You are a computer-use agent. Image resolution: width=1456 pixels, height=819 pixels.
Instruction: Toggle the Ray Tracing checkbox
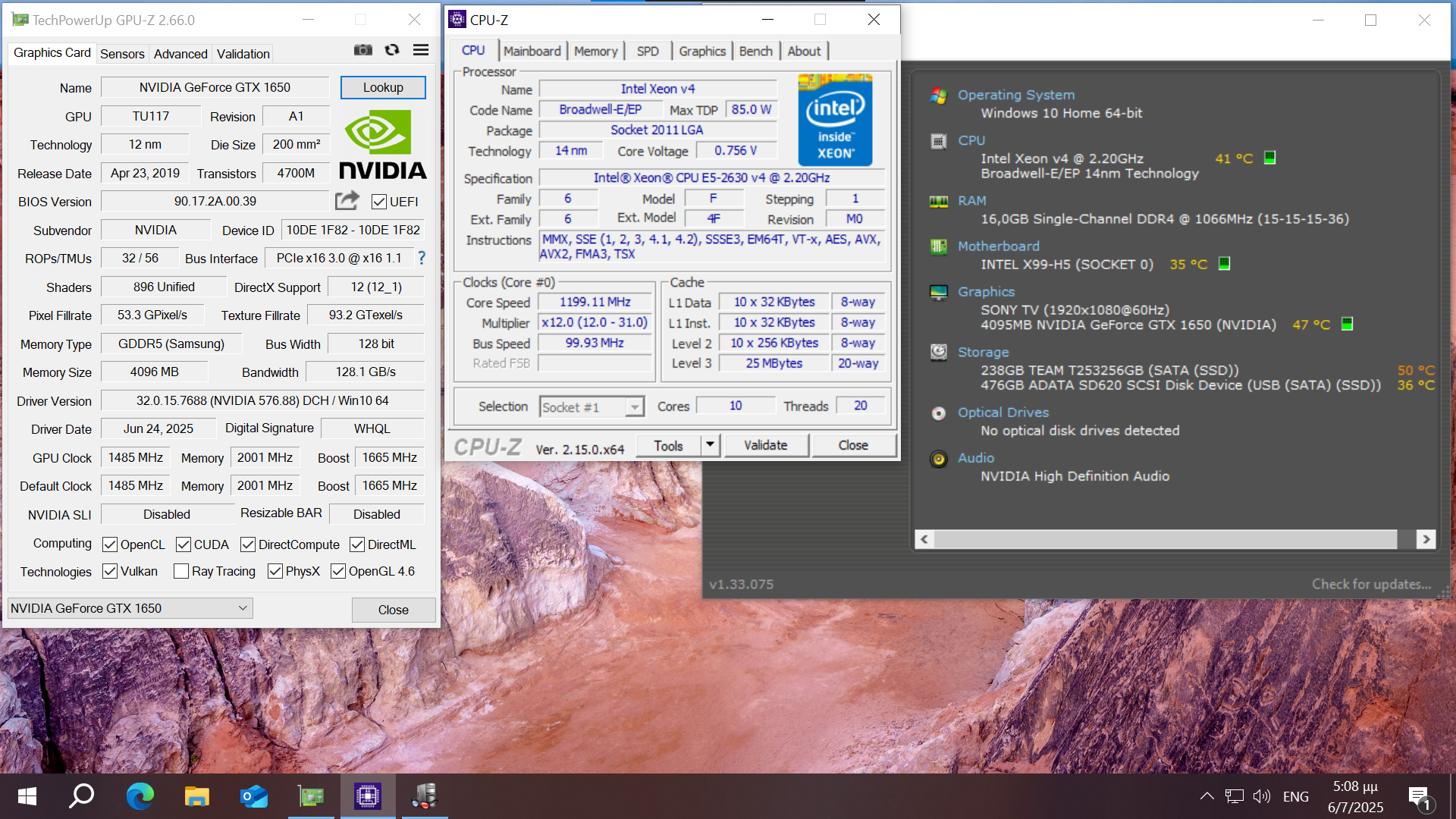[181, 571]
